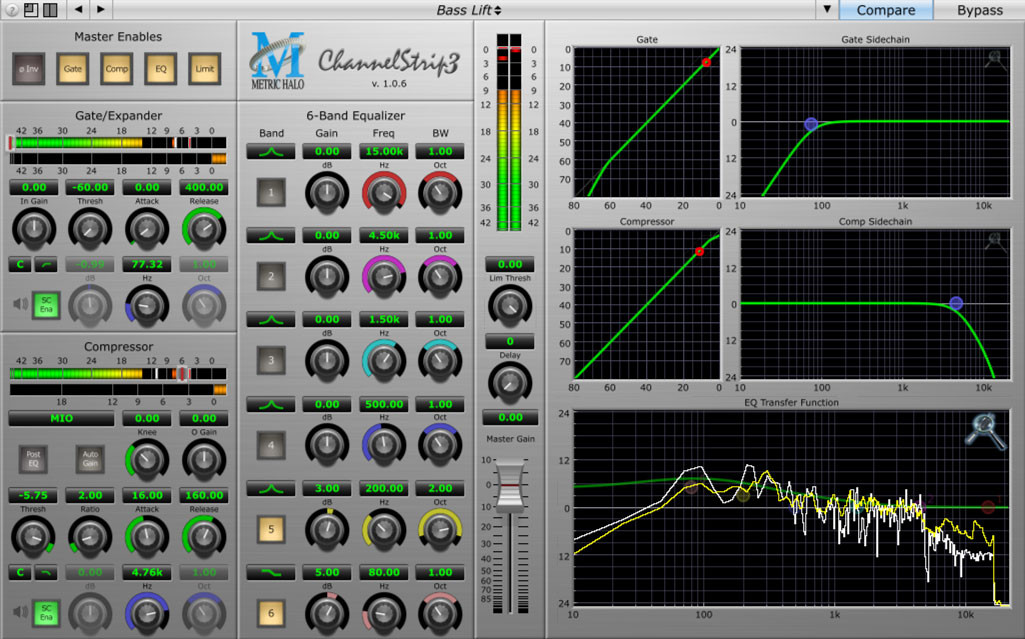
Task: Click the Bypass button
Action: [979, 10]
